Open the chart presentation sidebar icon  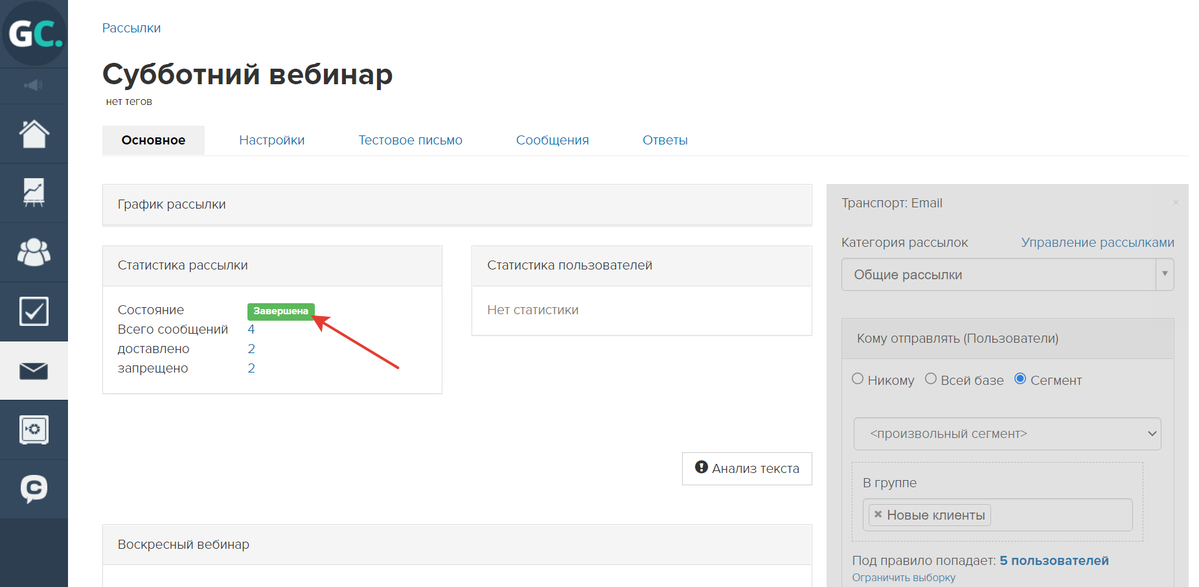34,192
